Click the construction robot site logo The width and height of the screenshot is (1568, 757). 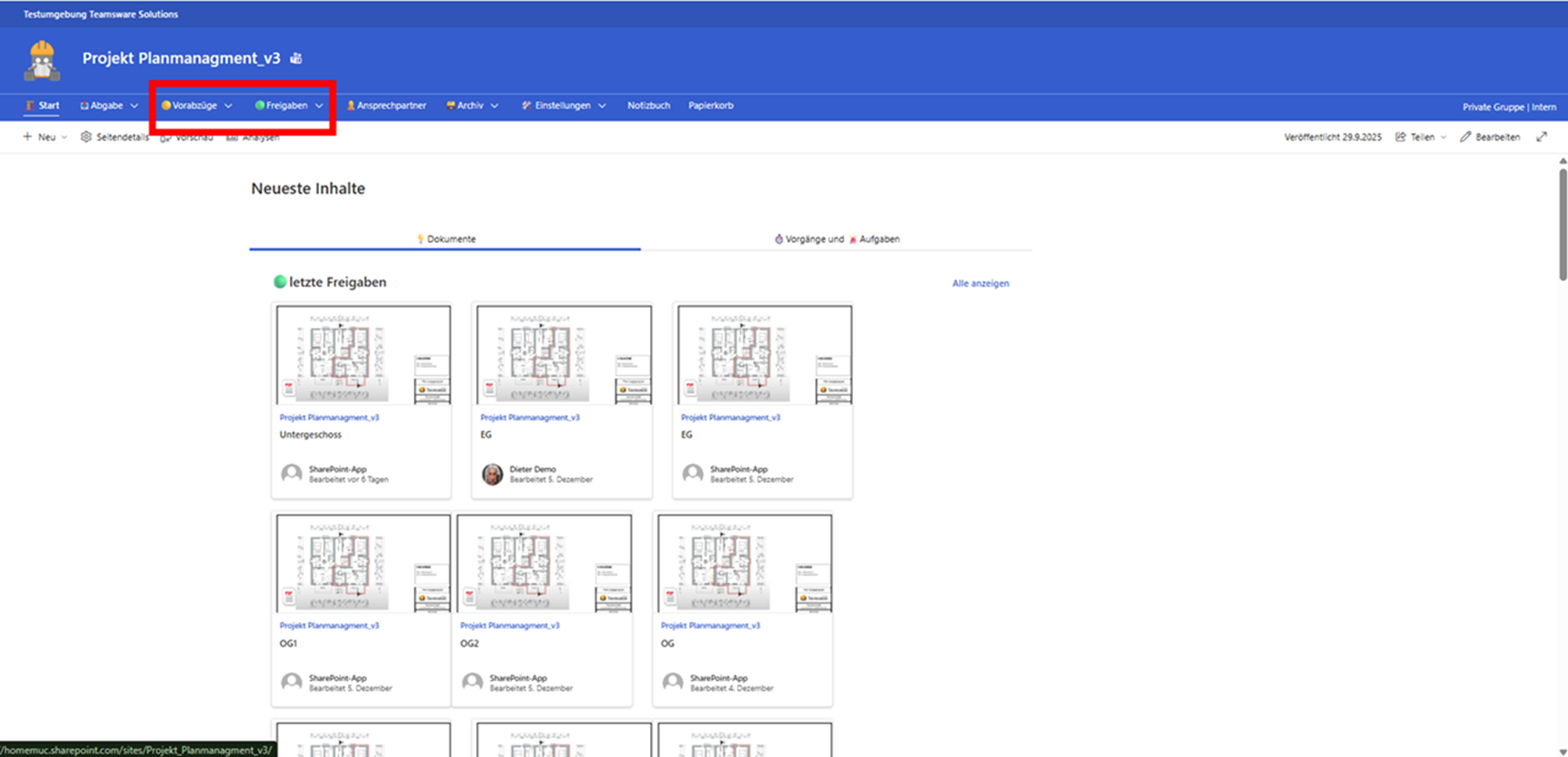click(x=42, y=60)
